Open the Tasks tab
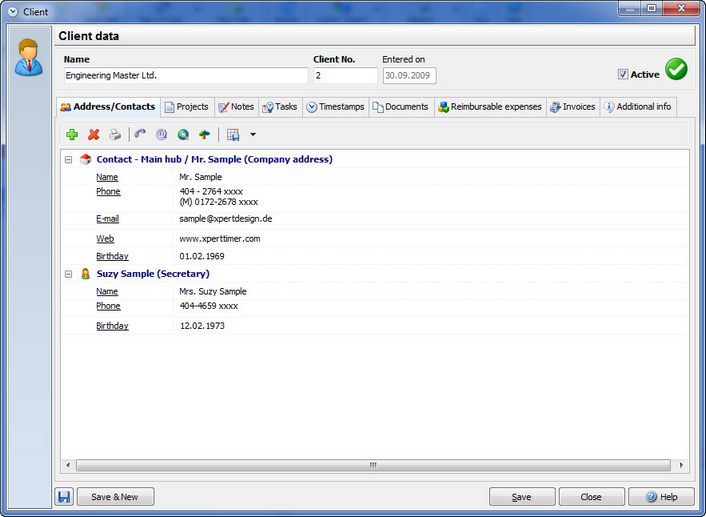Image resolution: width=706 pixels, height=517 pixels. tap(280, 107)
